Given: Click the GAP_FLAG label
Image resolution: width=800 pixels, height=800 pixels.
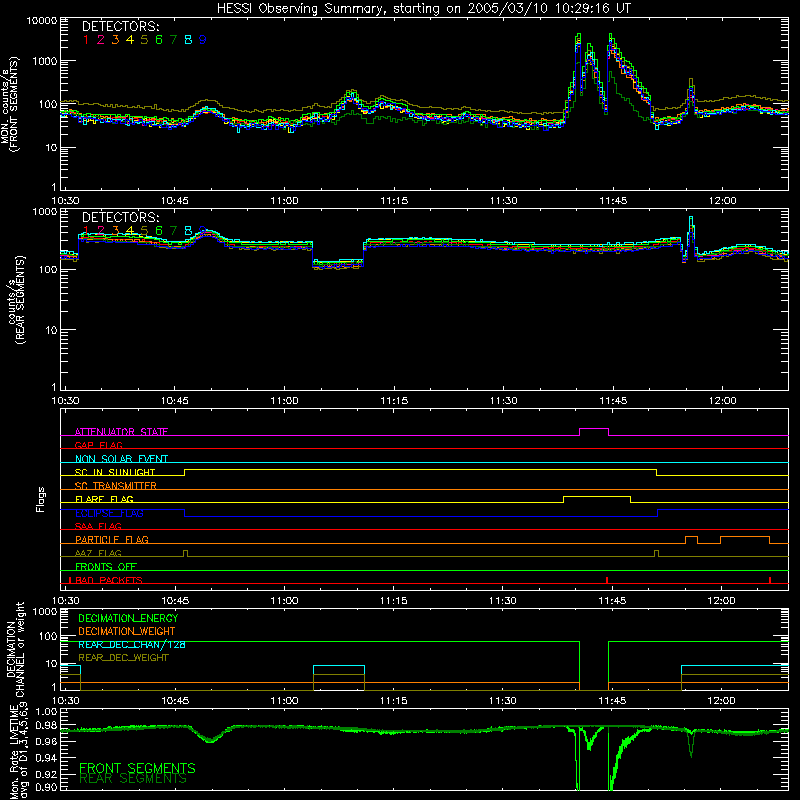Looking at the screenshot, I should click(98, 445).
